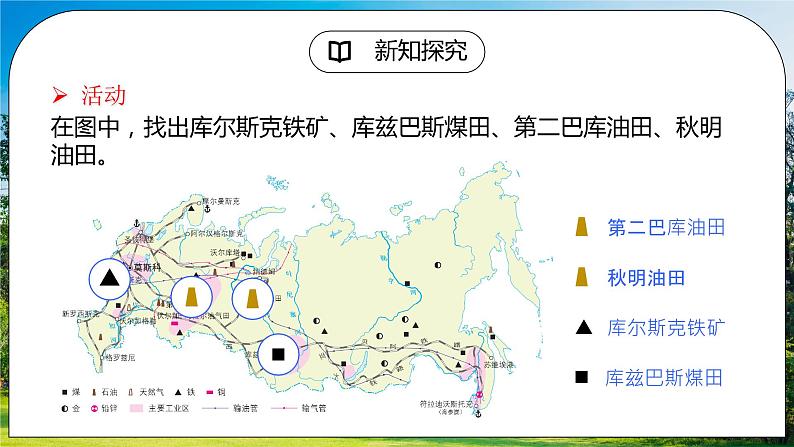Click the 第二巴库油田 blue label
Image resolution: width=794 pixels, height=447 pixels.
tap(666, 227)
